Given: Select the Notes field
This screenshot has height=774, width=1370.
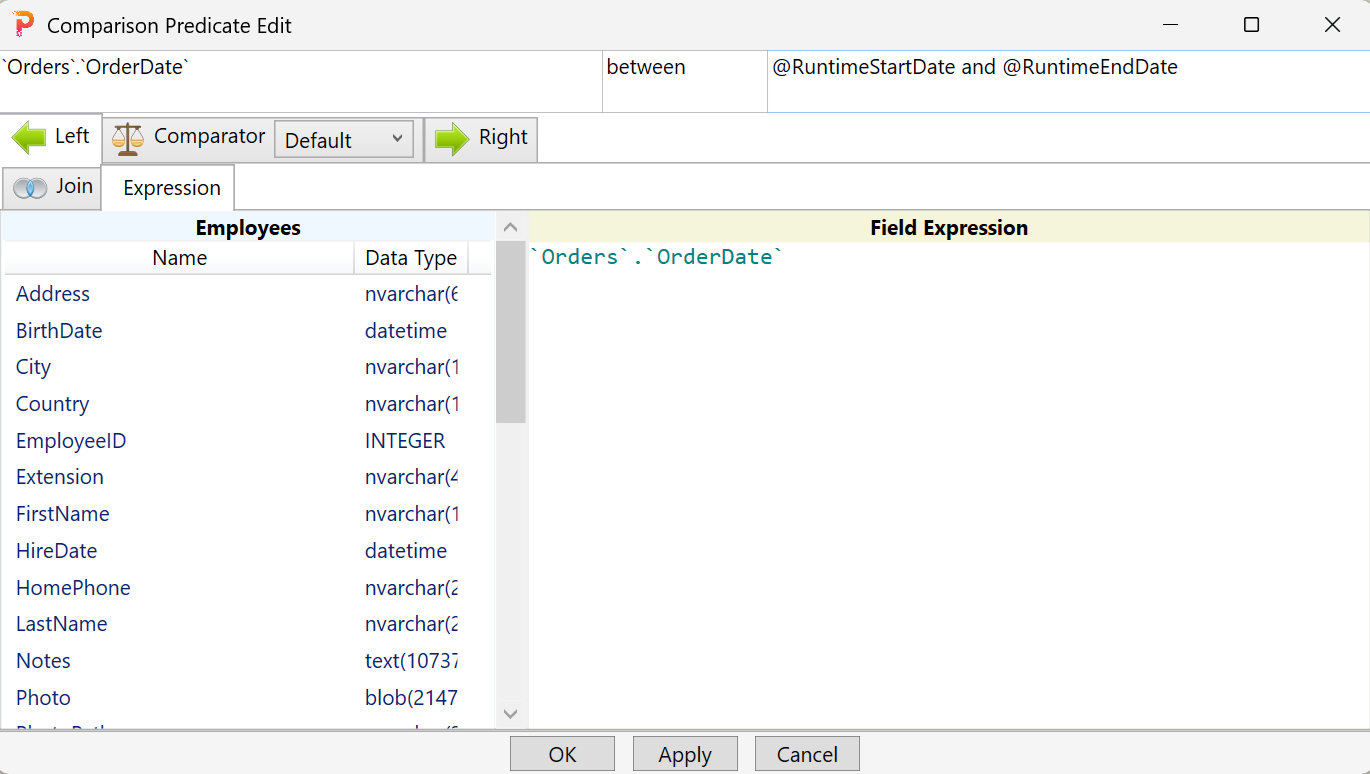Looking at the screenshot, I should 43,660.
